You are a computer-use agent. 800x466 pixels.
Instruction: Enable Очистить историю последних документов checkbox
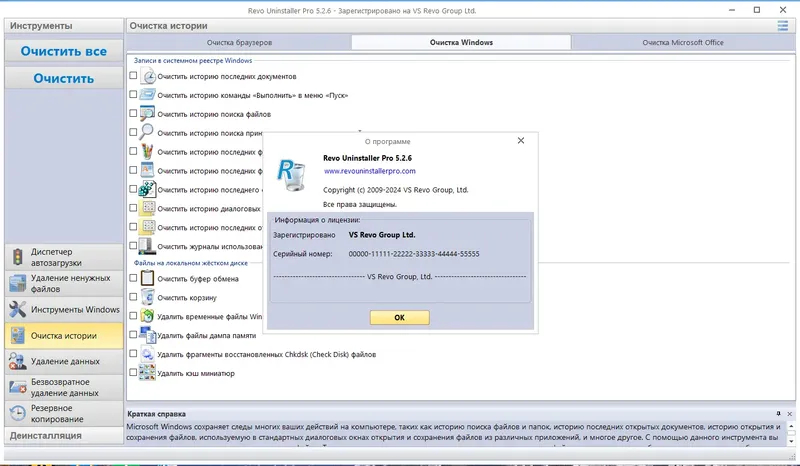coord(133,76)
